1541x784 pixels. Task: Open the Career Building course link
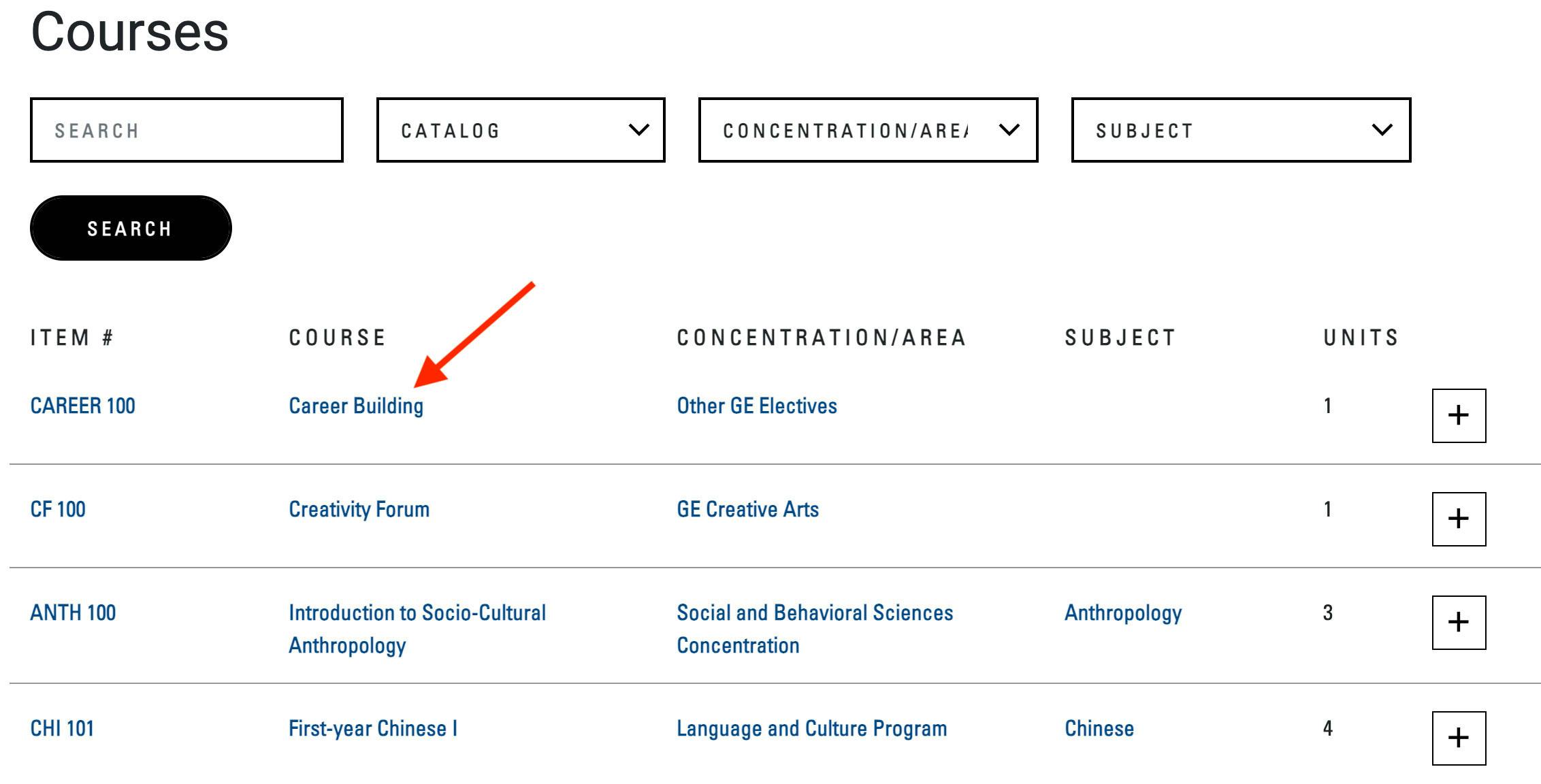356,406
